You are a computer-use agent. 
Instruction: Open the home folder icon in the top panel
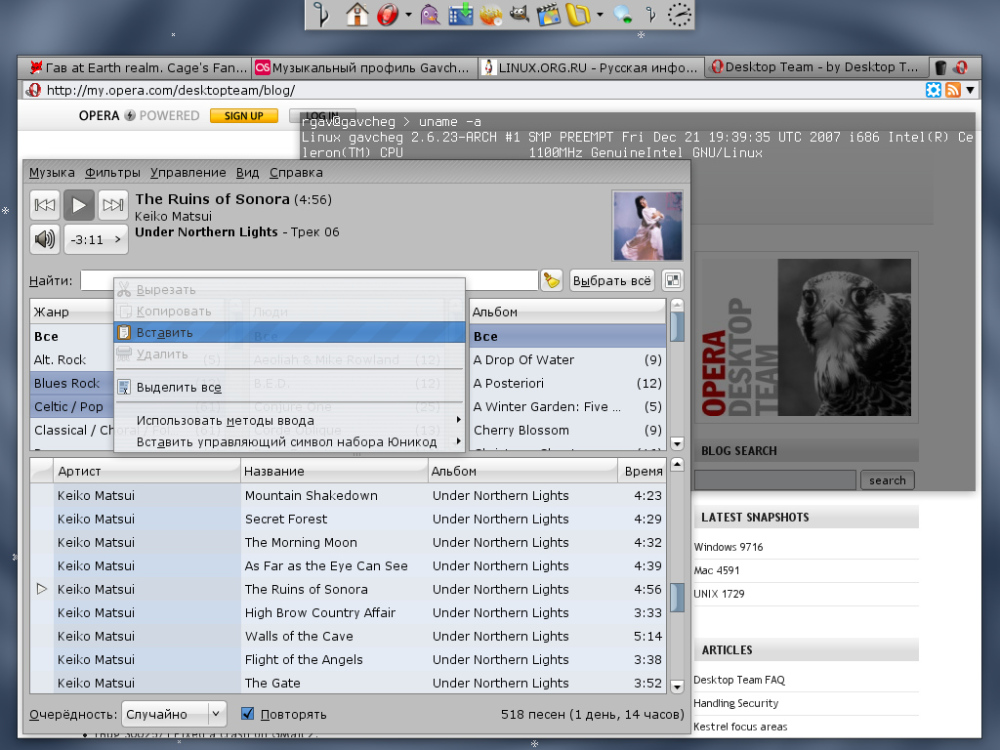coord(357,14)
